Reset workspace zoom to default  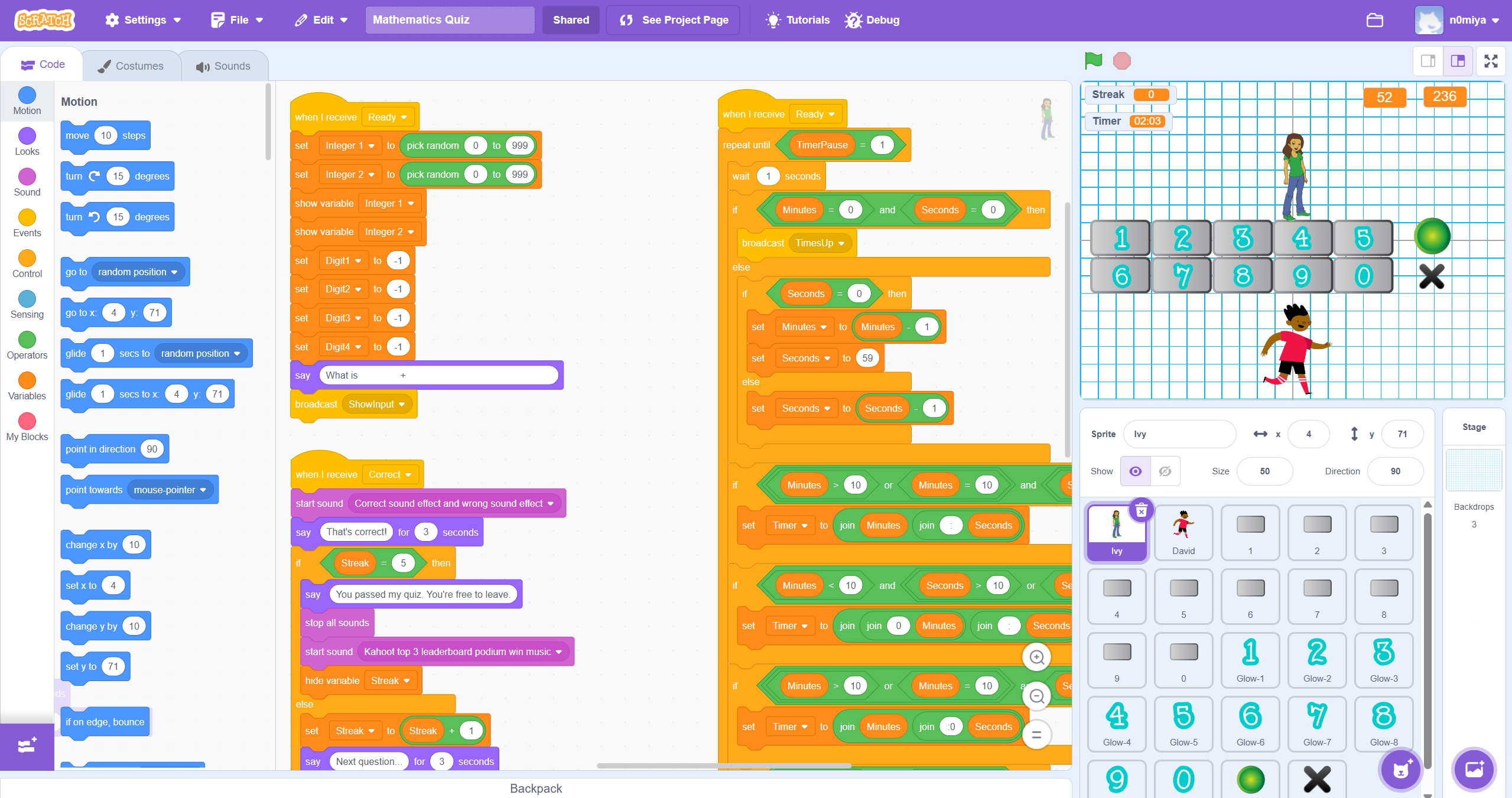pos(1037,735)
